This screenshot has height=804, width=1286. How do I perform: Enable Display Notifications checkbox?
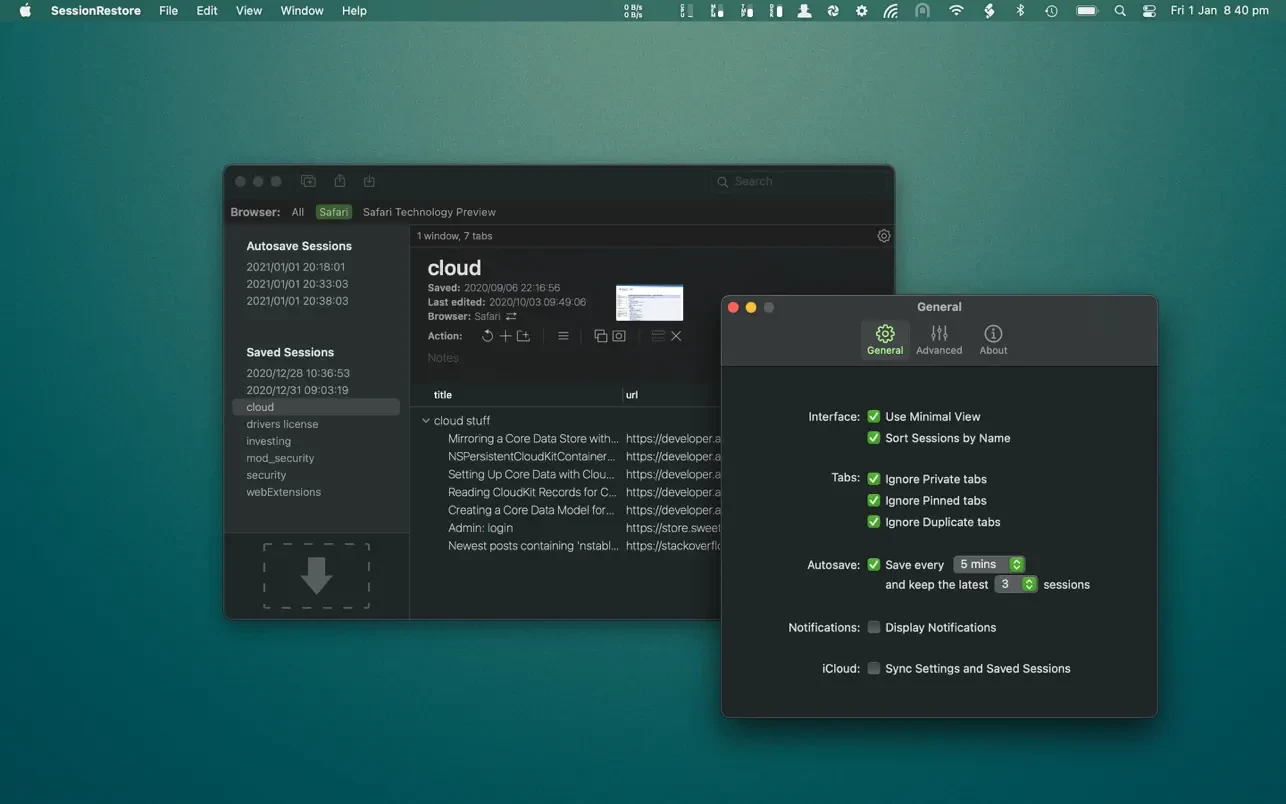[x=873, y=627]
